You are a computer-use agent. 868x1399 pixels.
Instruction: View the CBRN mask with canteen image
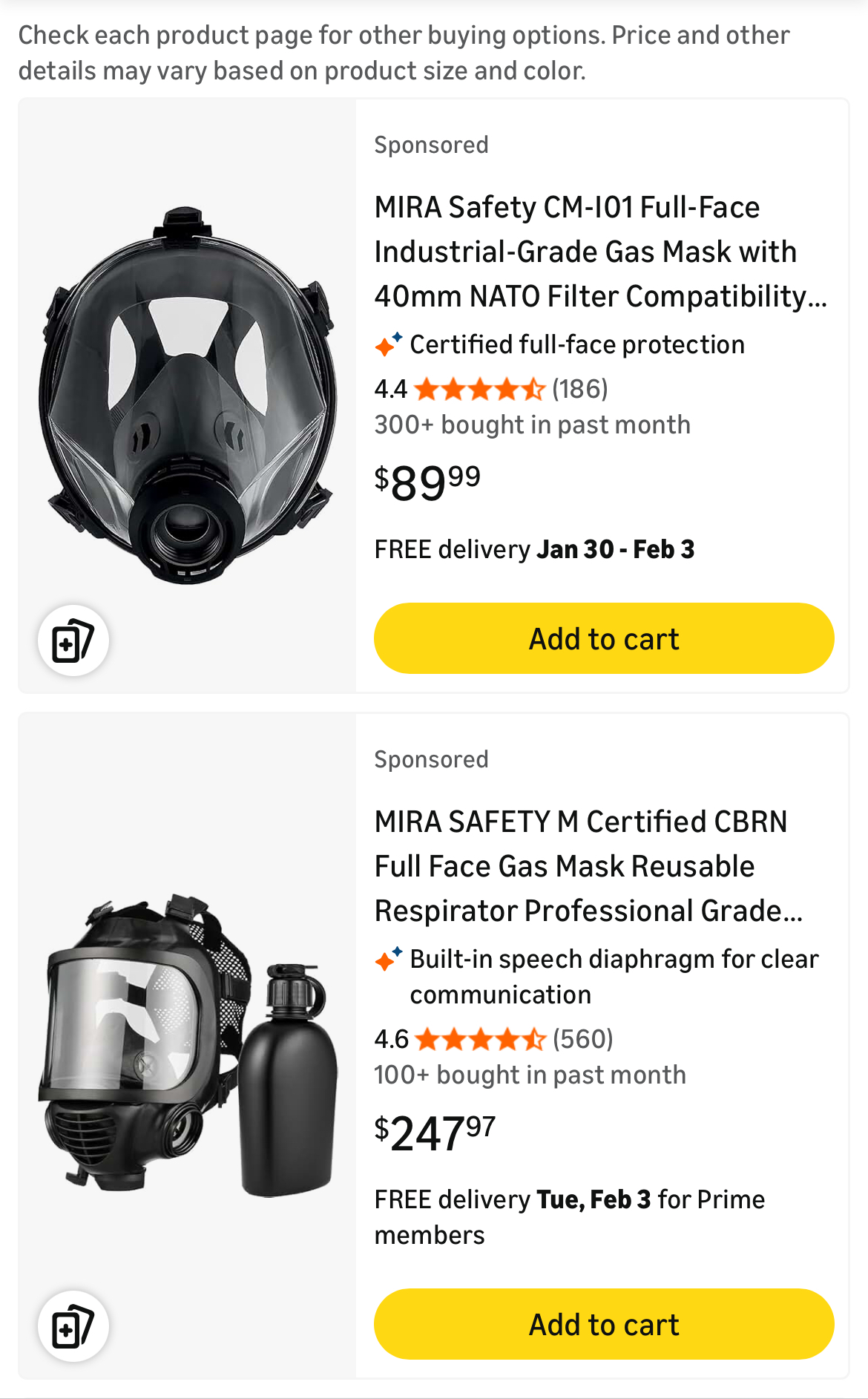(x=187, y=1045)
